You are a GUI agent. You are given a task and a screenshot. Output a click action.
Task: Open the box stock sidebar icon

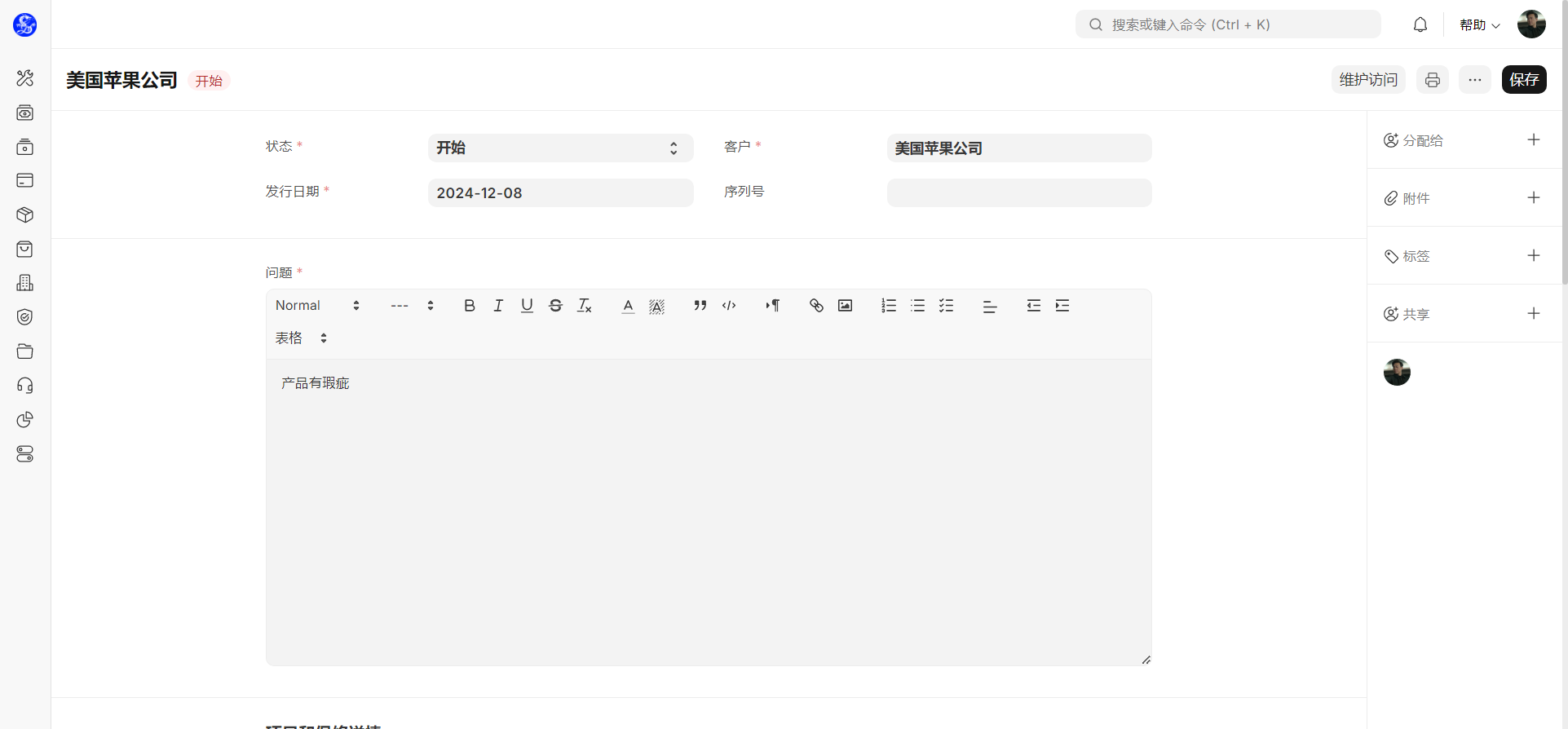point(25,214)
